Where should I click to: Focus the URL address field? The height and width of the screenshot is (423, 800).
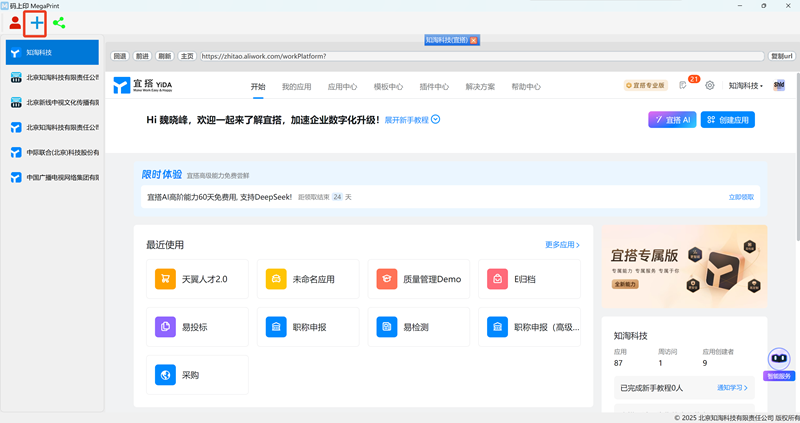pos(482,56)
